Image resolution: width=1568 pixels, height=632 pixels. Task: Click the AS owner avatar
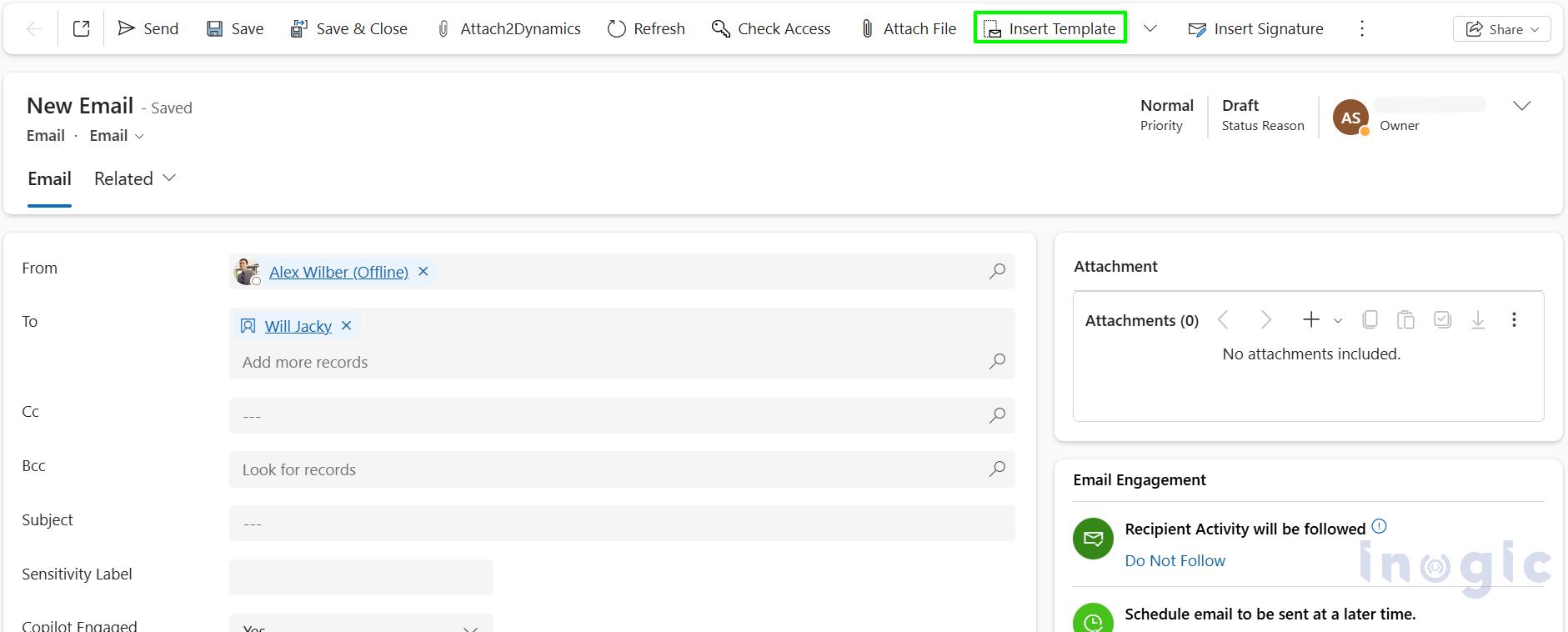(1350, 118)
